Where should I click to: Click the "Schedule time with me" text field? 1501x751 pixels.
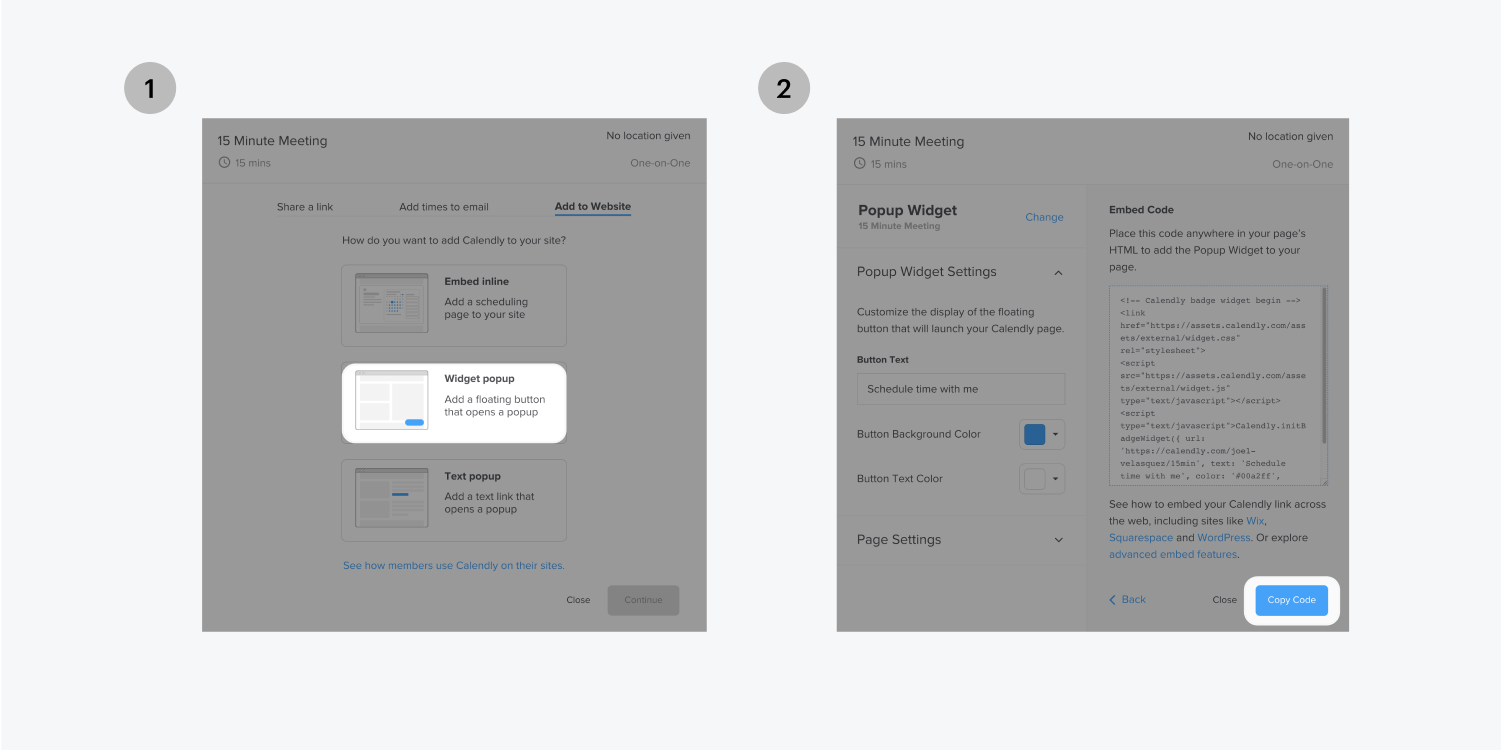960,389
